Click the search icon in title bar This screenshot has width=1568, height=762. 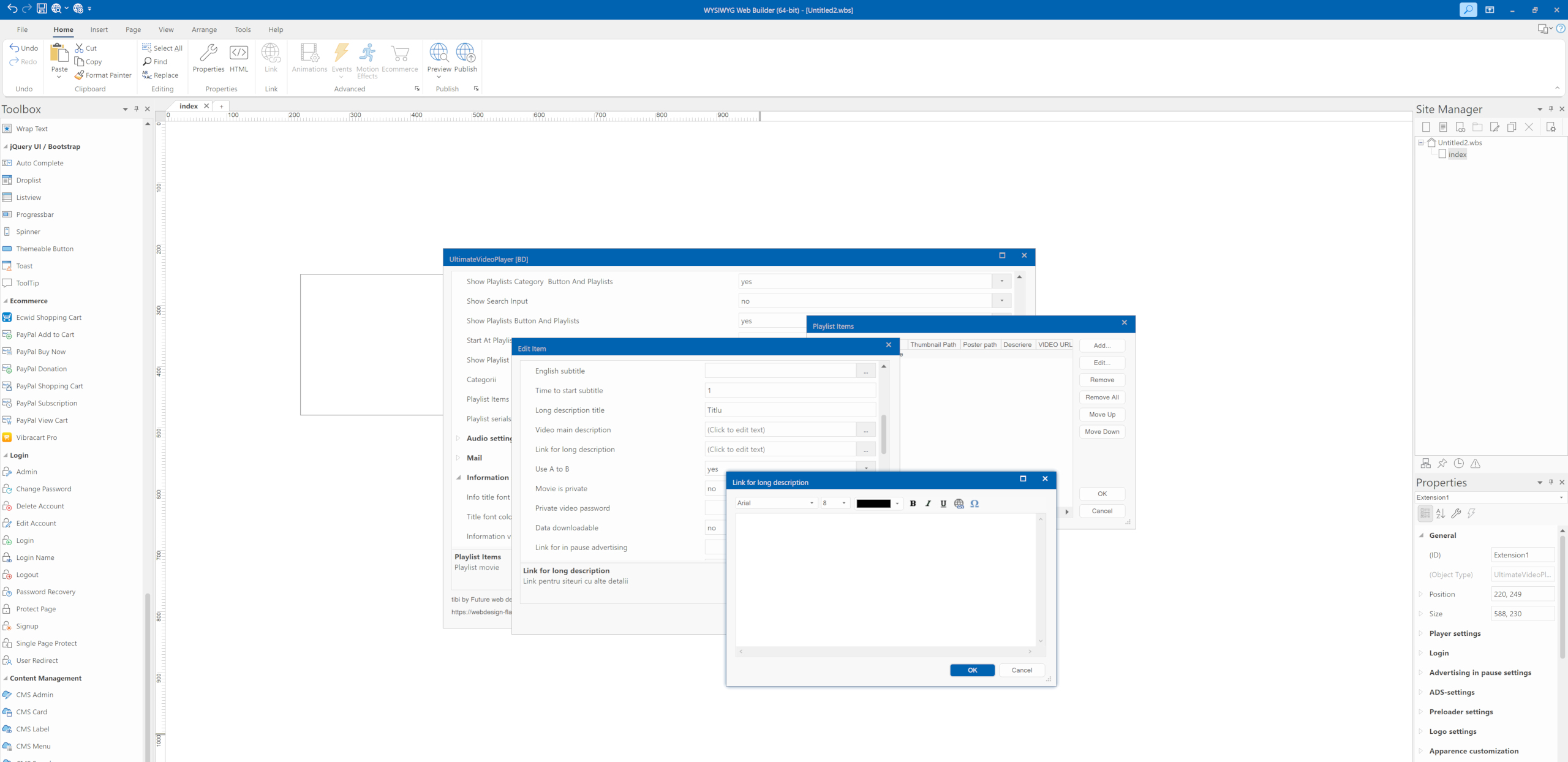click(x=1468, y=10)
